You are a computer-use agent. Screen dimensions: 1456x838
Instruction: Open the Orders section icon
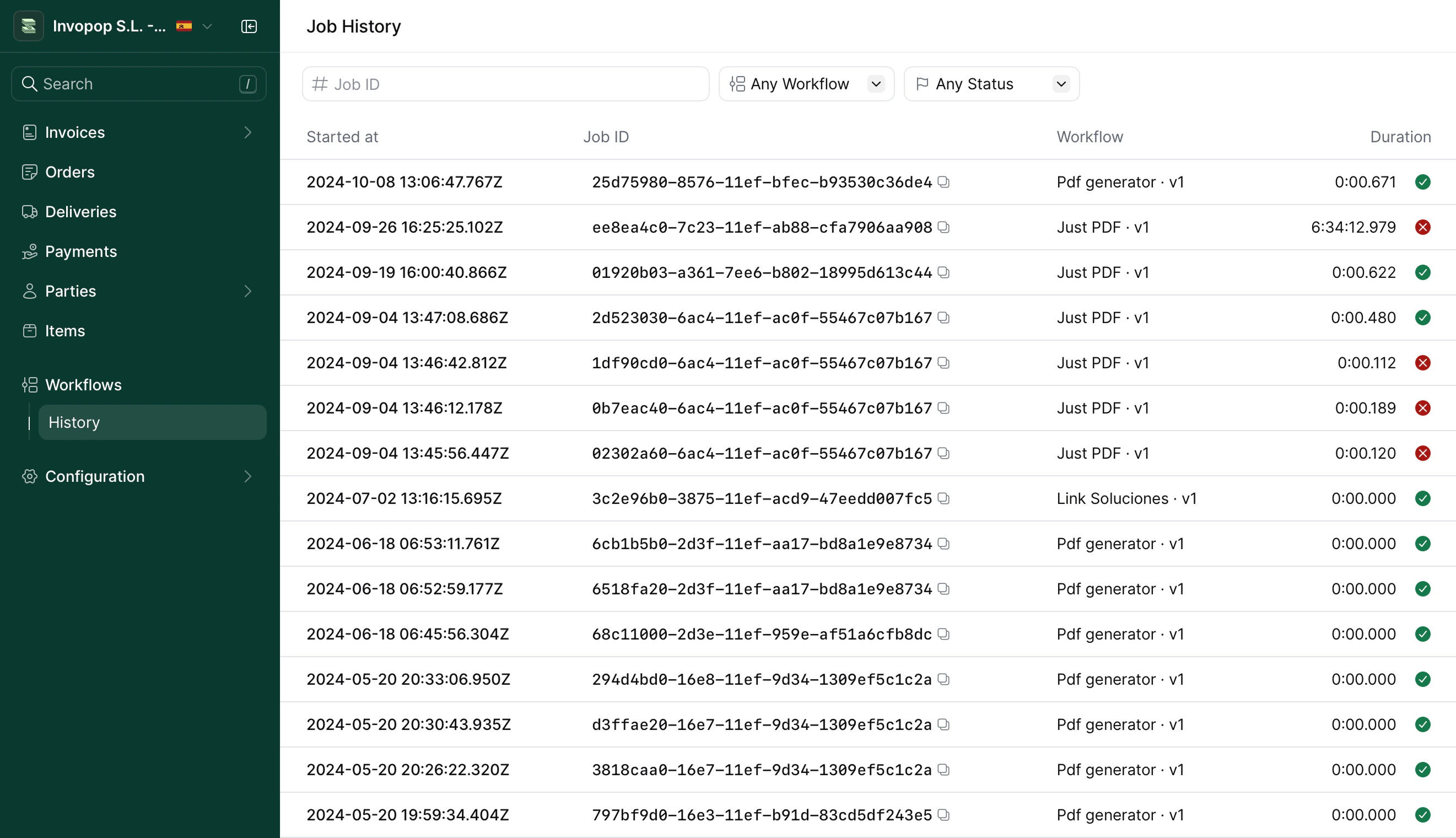[x=30, y=171]
